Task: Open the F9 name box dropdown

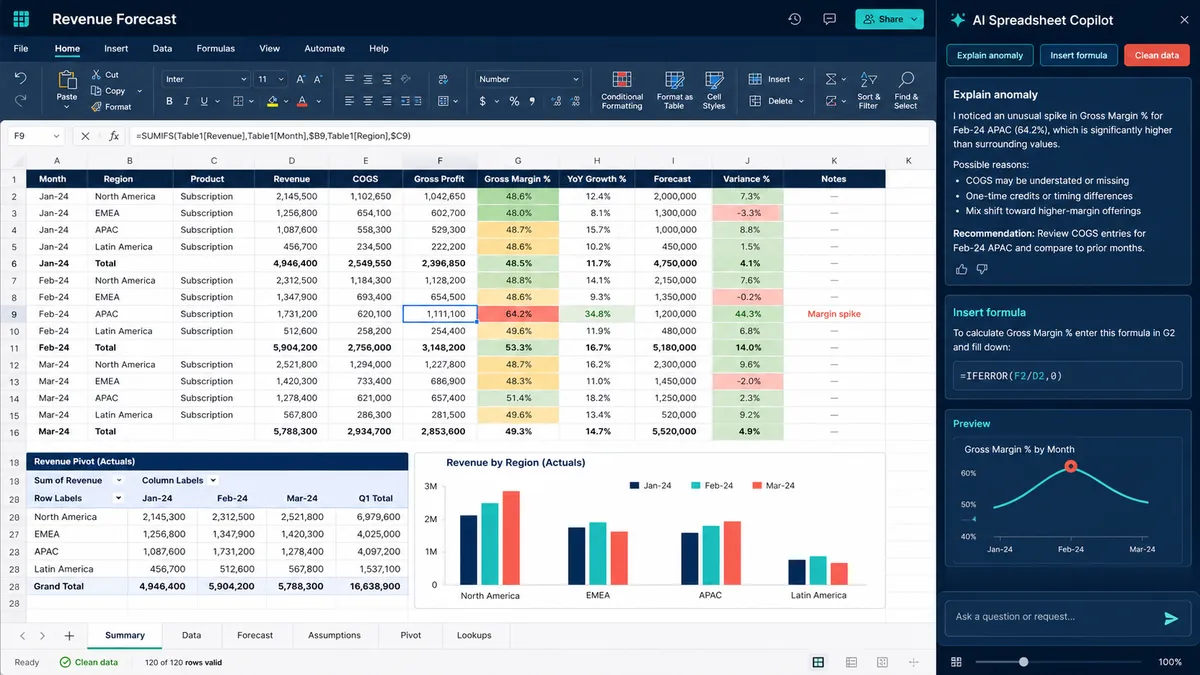Action: (x=55, y=136)
